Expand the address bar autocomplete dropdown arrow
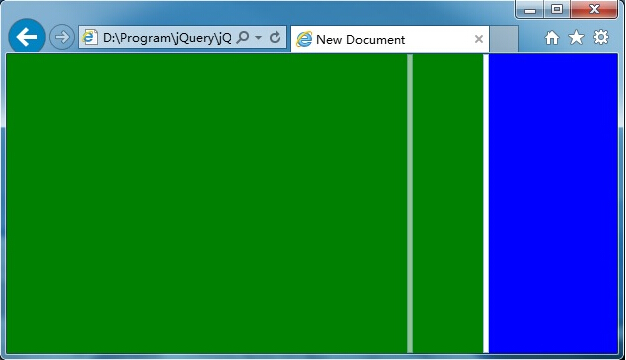626x360 pixels. pyautogui.click(x=259, y=38)
